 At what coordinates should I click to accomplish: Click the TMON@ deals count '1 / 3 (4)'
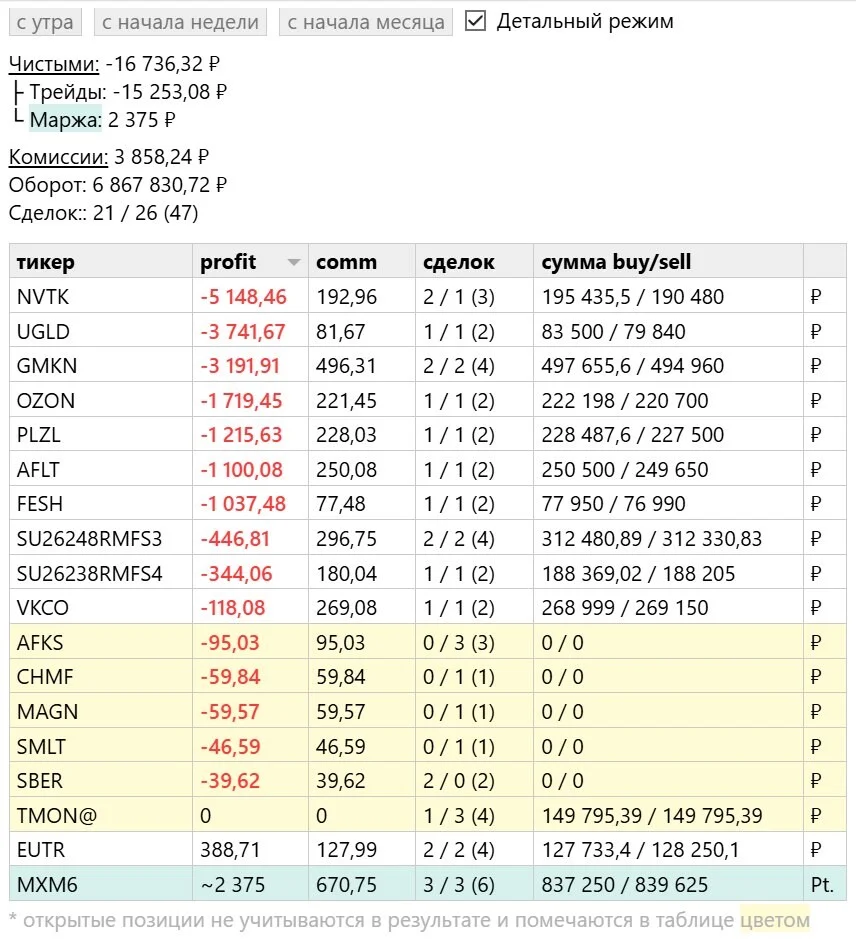click(x=459, y=815)
